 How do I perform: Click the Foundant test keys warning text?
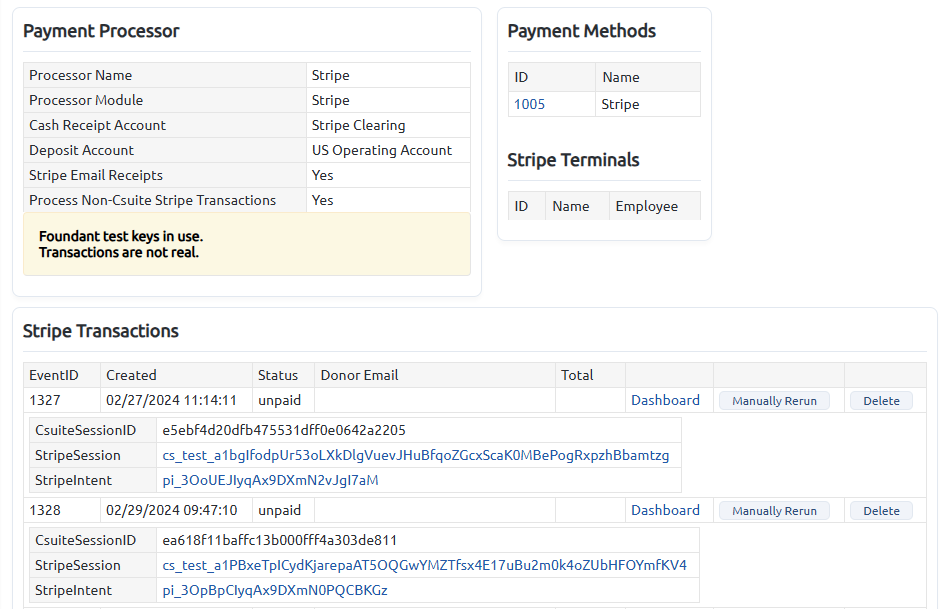pos(121,244)
